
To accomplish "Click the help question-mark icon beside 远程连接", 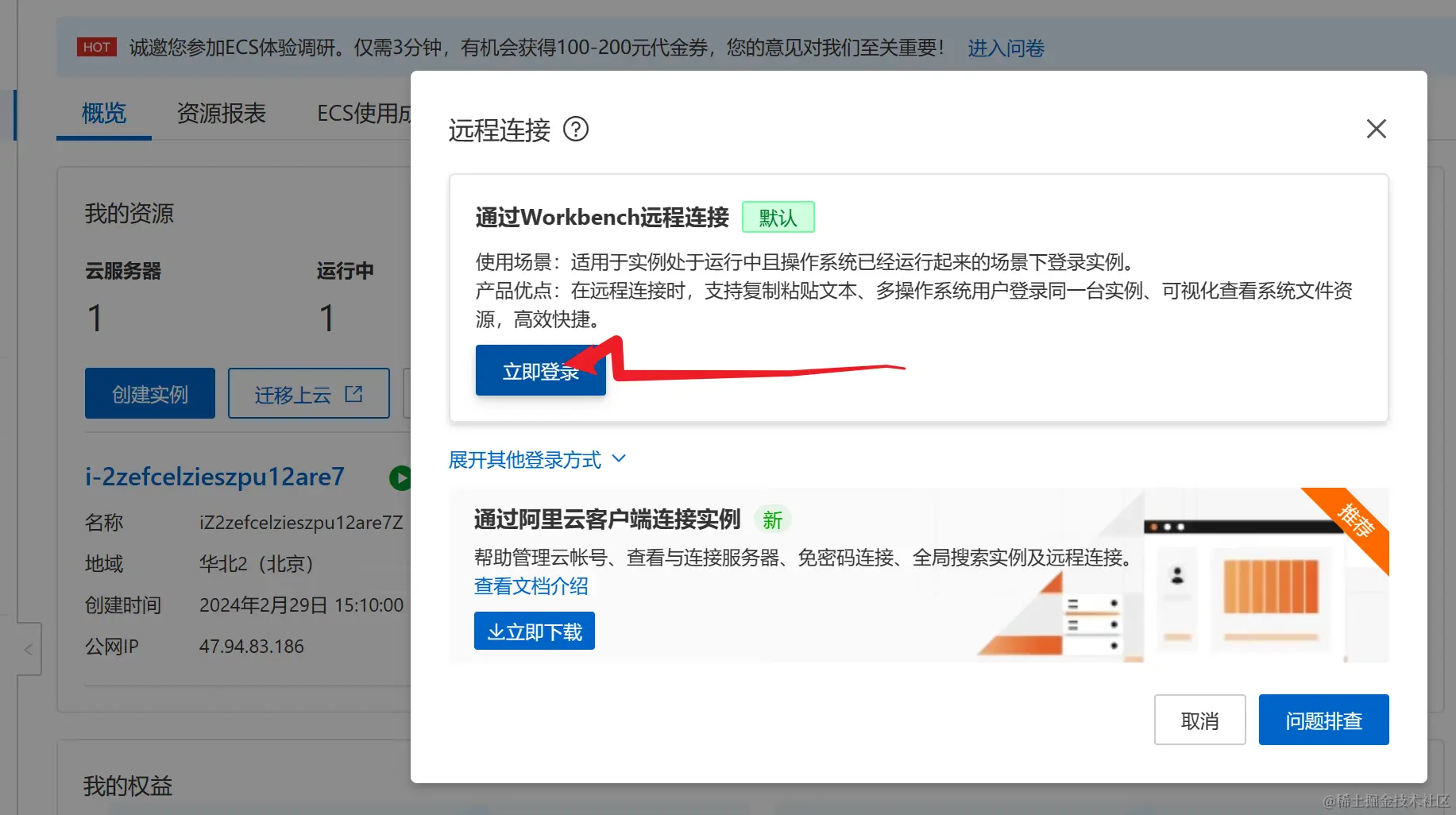I will tap(576, 129).
